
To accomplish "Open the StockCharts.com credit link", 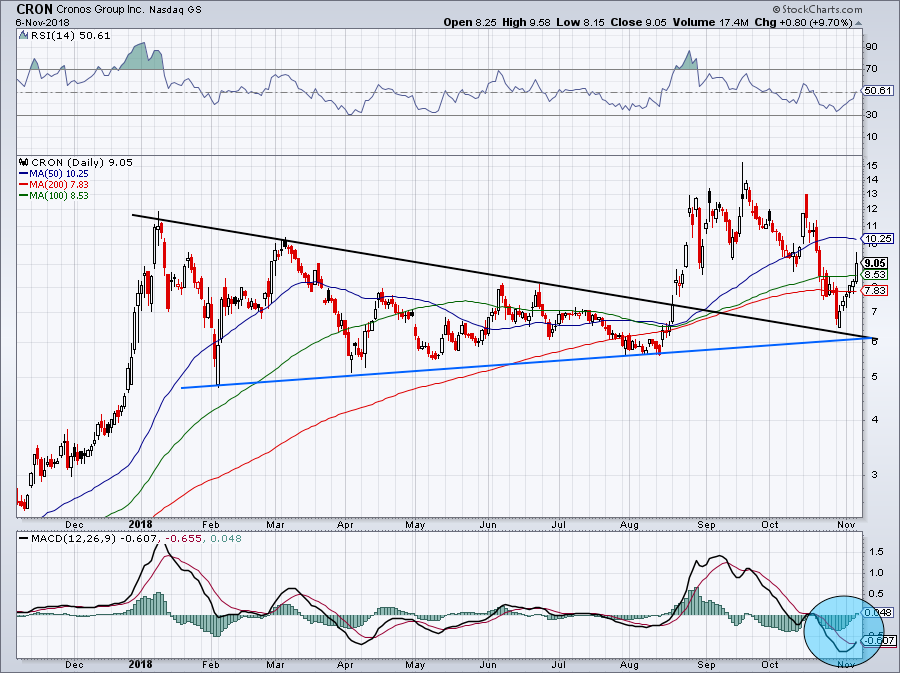I will [817, 9].
